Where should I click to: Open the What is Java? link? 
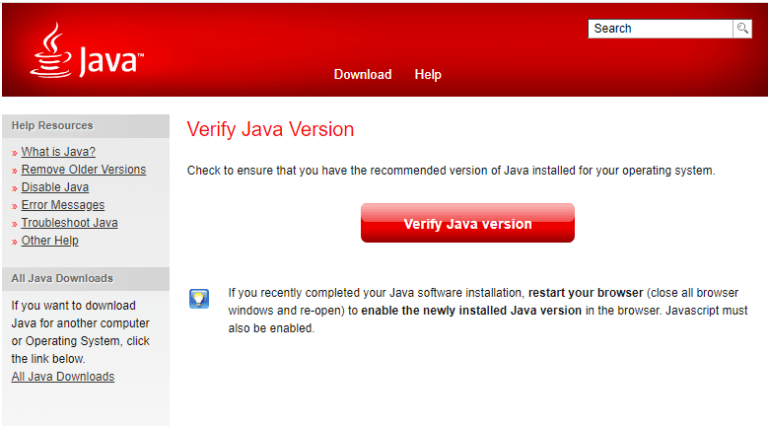click(58, 152)
